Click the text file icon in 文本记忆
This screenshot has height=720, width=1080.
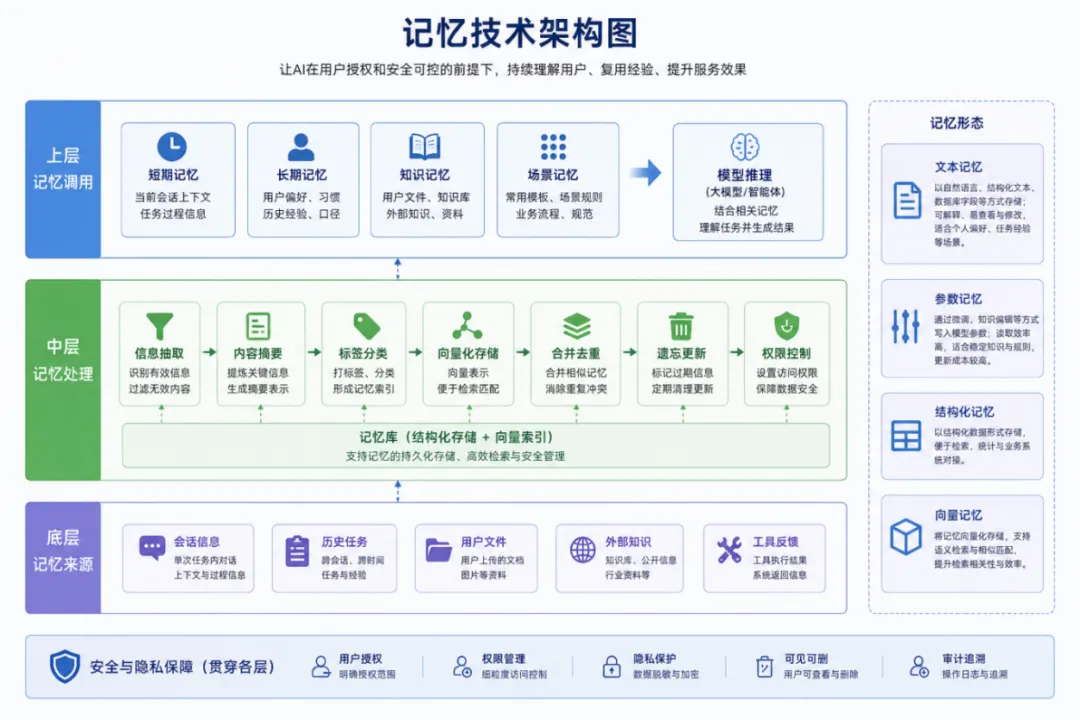point(906,200)
